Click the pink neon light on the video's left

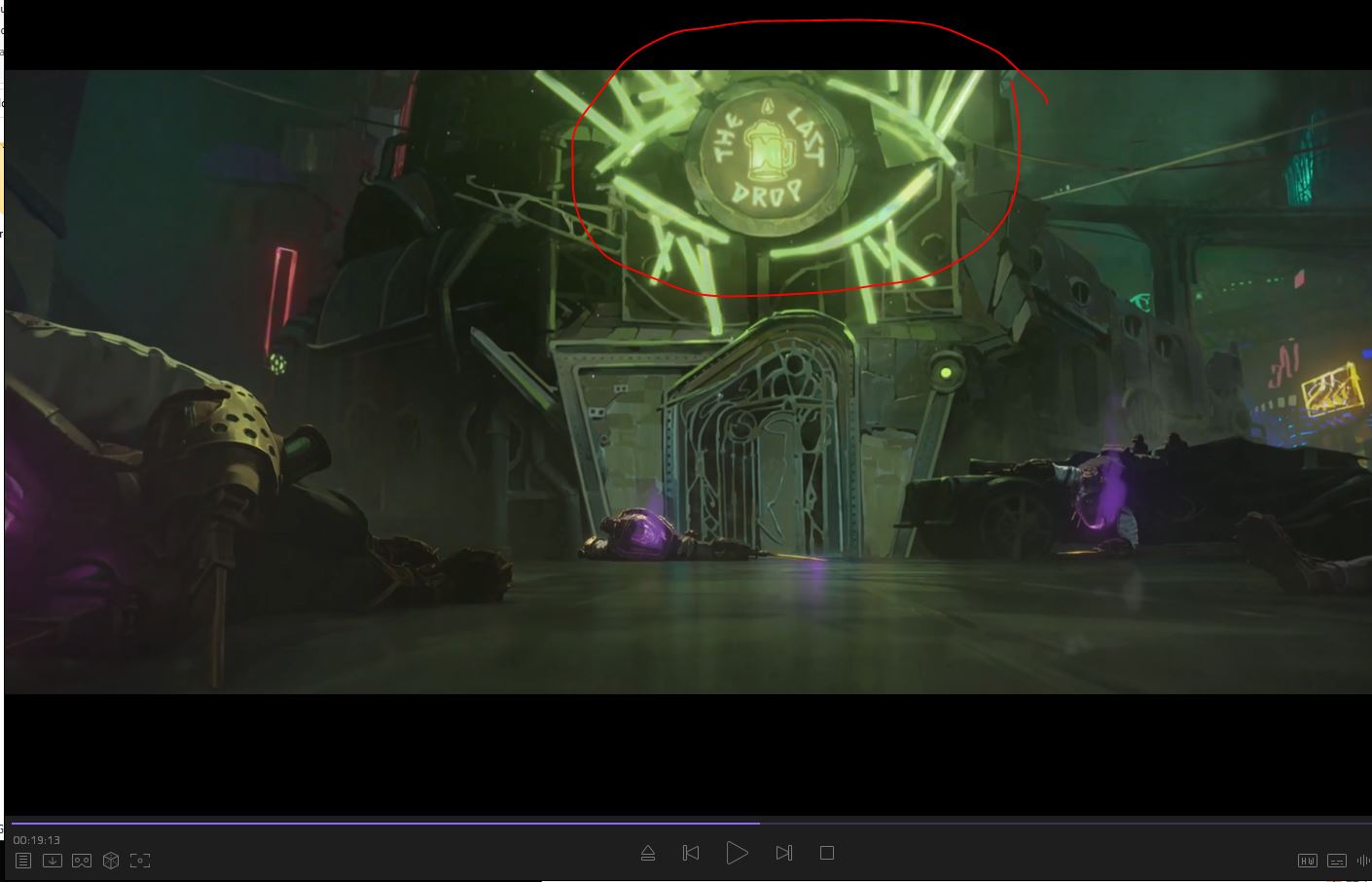[283, 297]
